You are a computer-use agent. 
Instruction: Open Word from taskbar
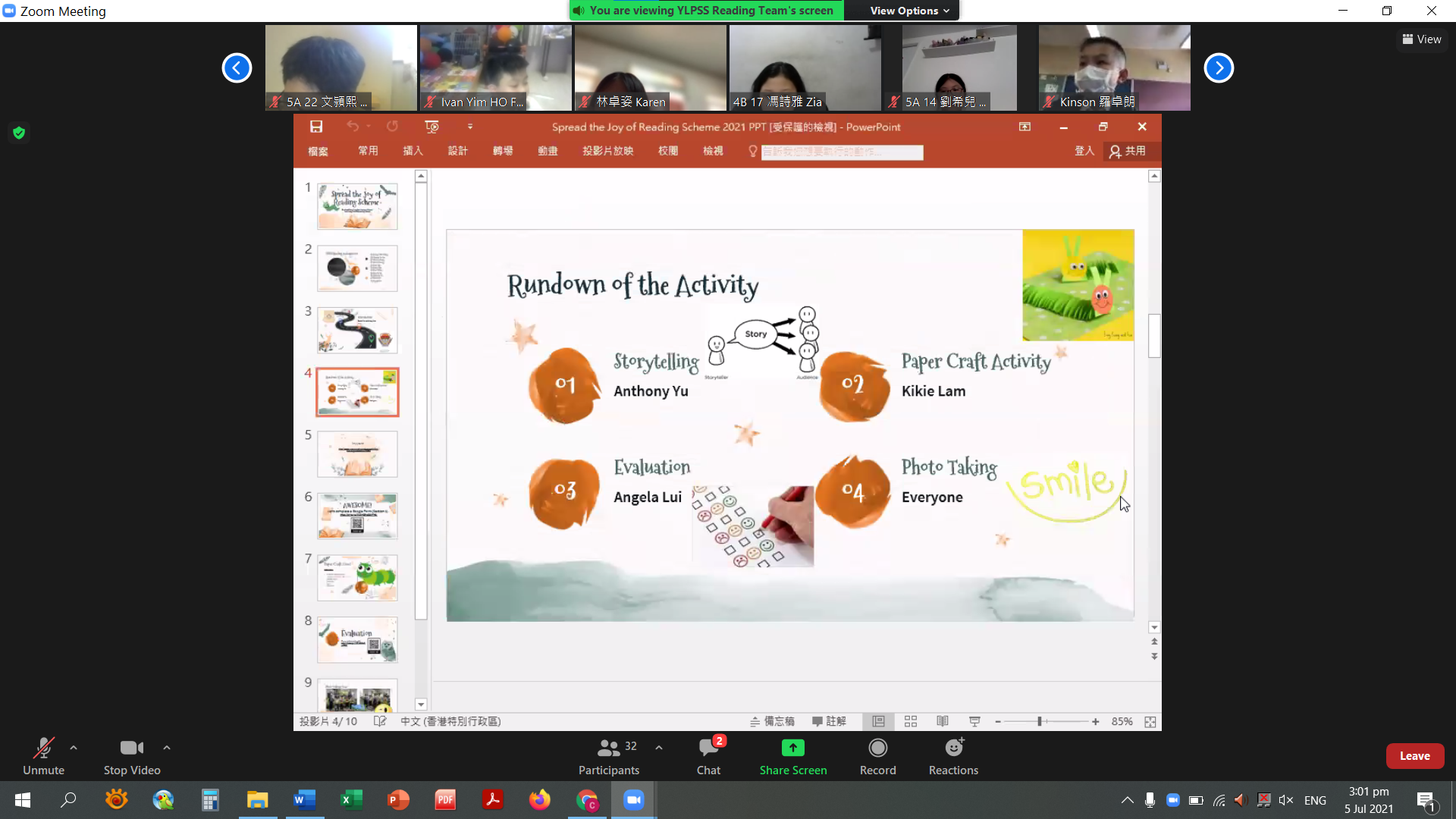tap(304, 800)
